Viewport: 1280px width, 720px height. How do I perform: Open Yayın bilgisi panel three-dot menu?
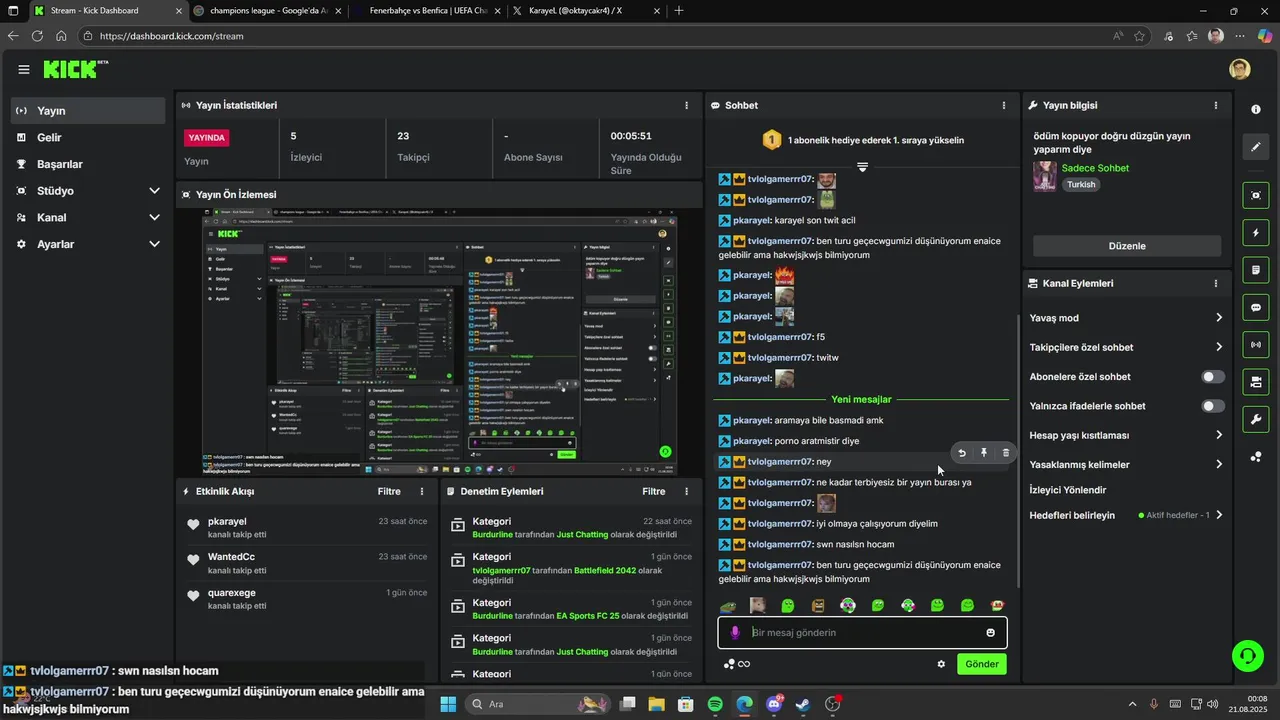pos(1216,105)
